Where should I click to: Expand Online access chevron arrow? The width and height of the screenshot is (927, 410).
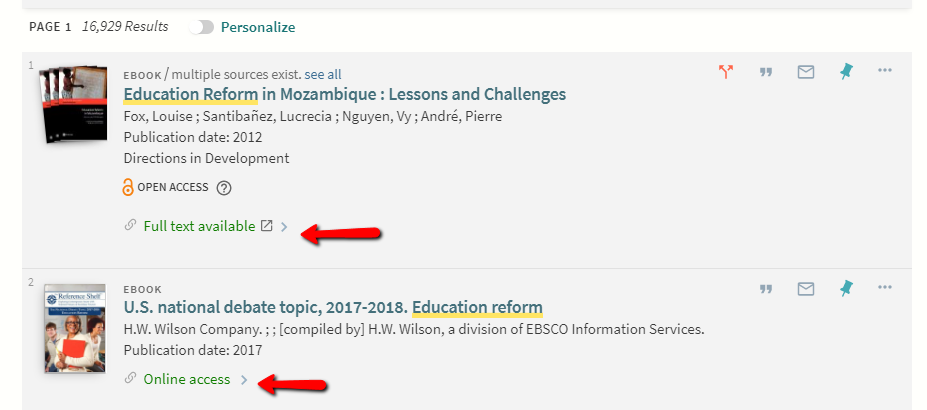(x=244, y=380)
